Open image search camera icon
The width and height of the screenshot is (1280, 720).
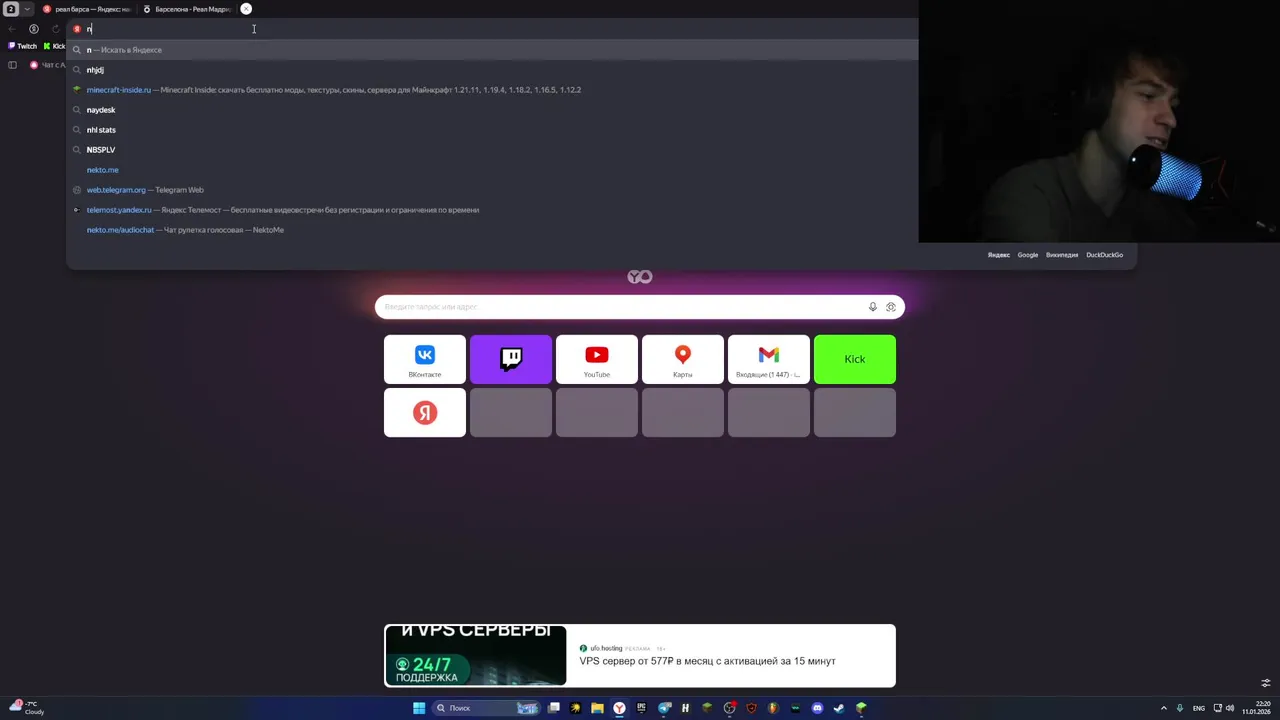coord(891,307)
